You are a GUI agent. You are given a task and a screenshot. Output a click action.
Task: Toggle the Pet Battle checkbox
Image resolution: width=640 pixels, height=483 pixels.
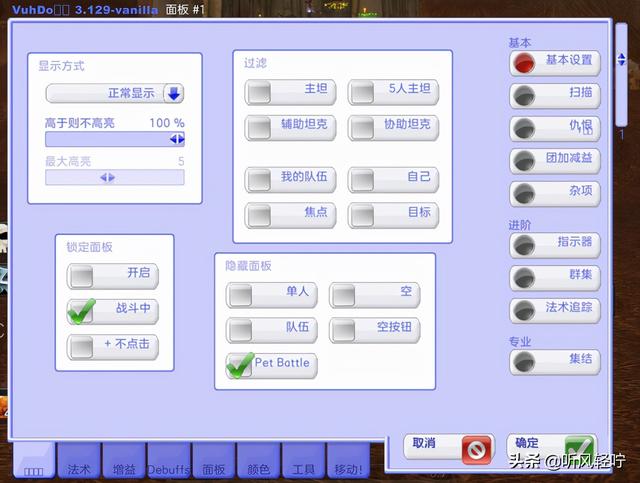pos(240,365)
